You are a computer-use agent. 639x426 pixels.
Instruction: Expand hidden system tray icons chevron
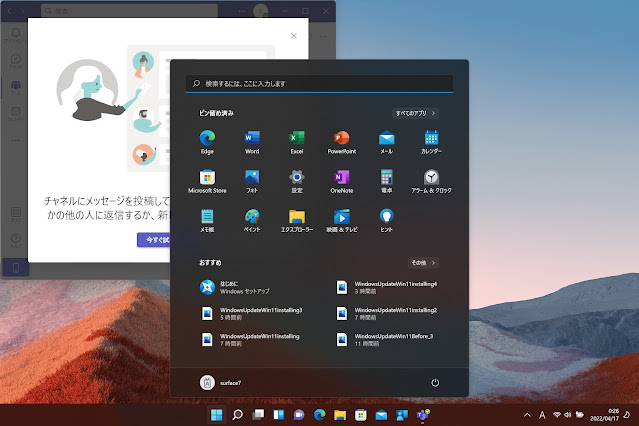click(527, 415)
